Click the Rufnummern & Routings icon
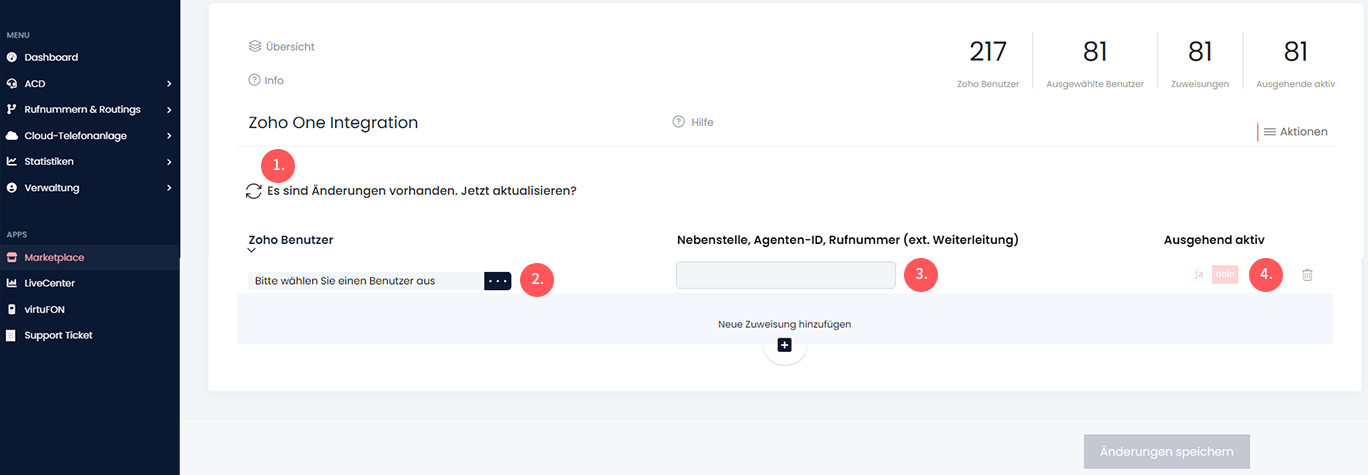 [12, 109]
